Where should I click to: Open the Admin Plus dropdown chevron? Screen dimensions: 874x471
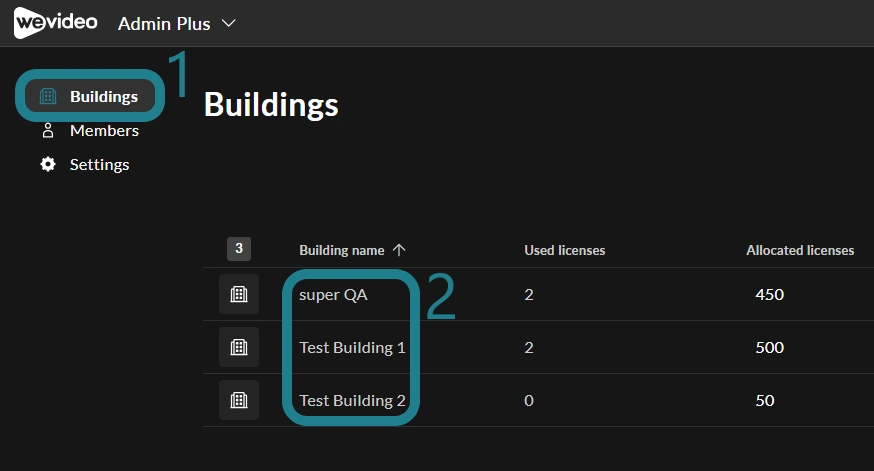(x=229, y=23)
